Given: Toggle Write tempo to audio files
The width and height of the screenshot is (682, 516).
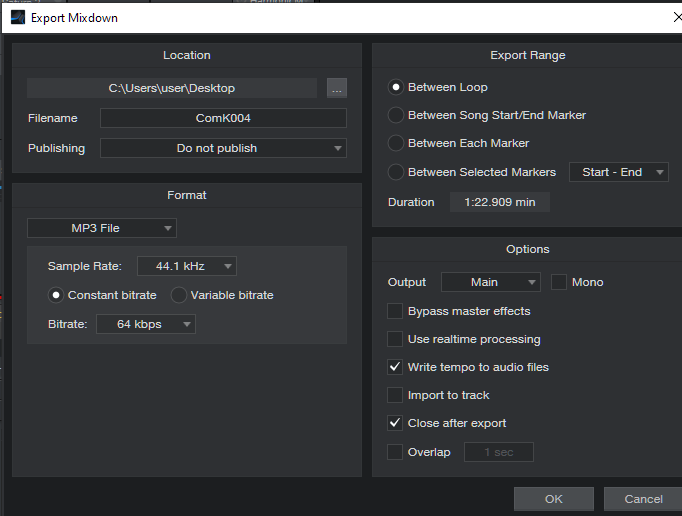Looking at the screenshot, I should pos(395,367).
